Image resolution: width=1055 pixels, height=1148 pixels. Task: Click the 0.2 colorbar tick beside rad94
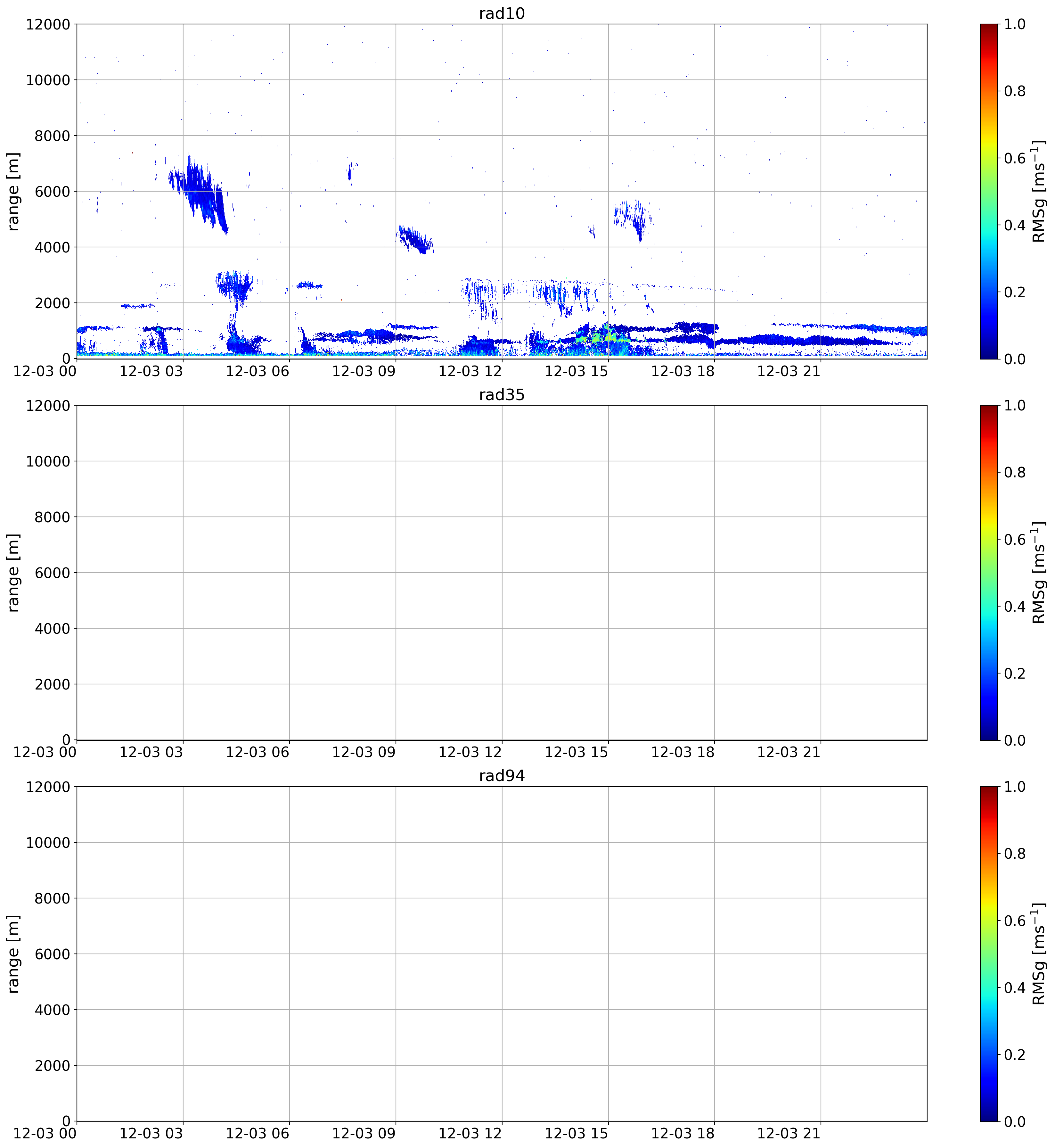click(1015, 1054)
